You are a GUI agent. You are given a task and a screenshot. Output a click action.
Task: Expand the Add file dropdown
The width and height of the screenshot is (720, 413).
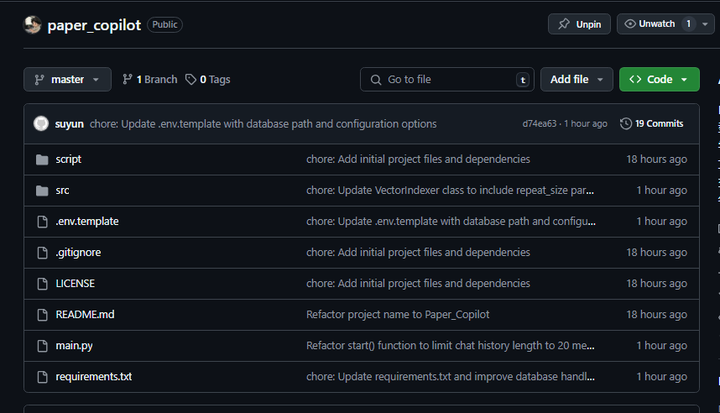tap(577, 79)
